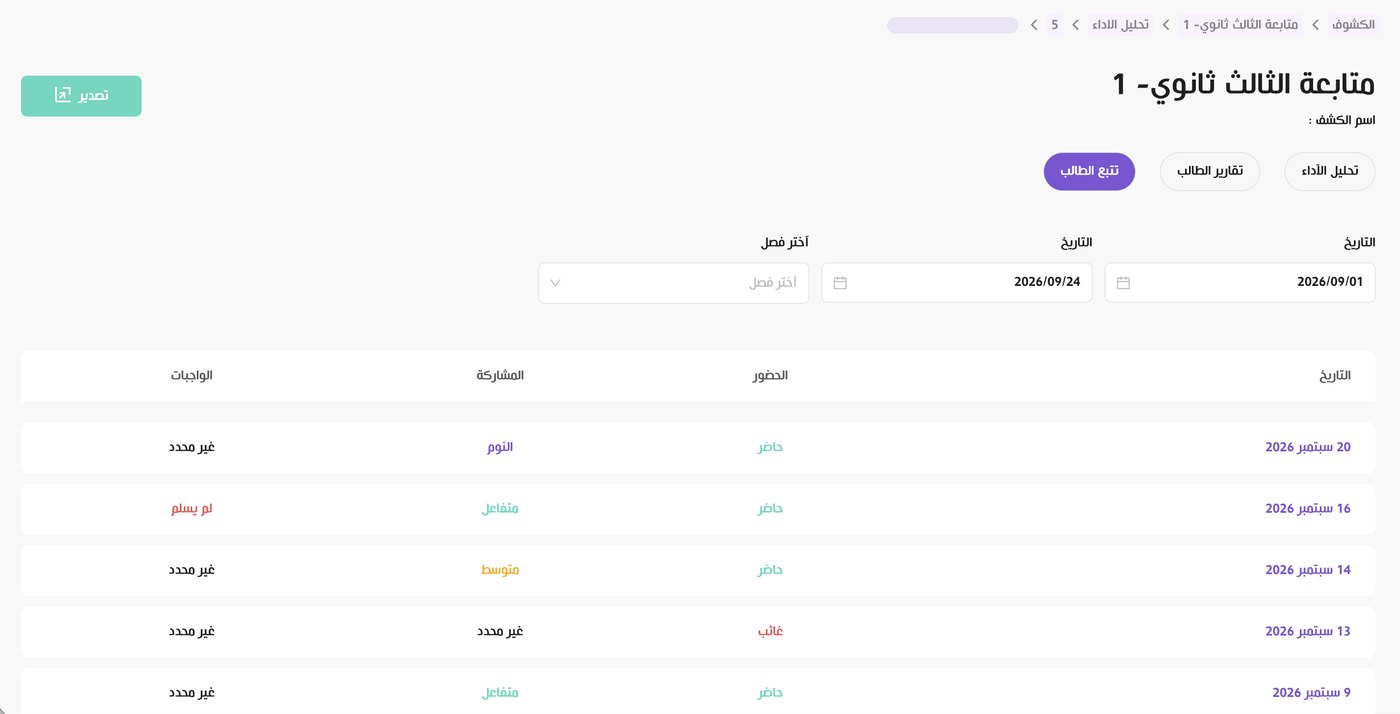
Task: Click غير محدد homework in the 20 سبتمبر row
Action: [191, 447]
